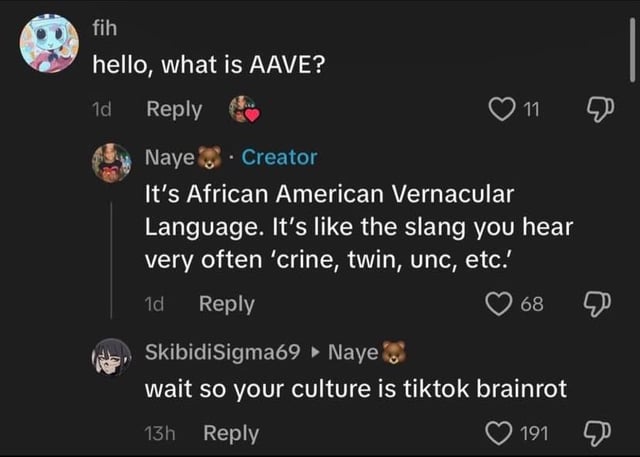Click the comments scrollbar thumb
The height and width of the screenshot is (457, 640).
click(633, 49)
